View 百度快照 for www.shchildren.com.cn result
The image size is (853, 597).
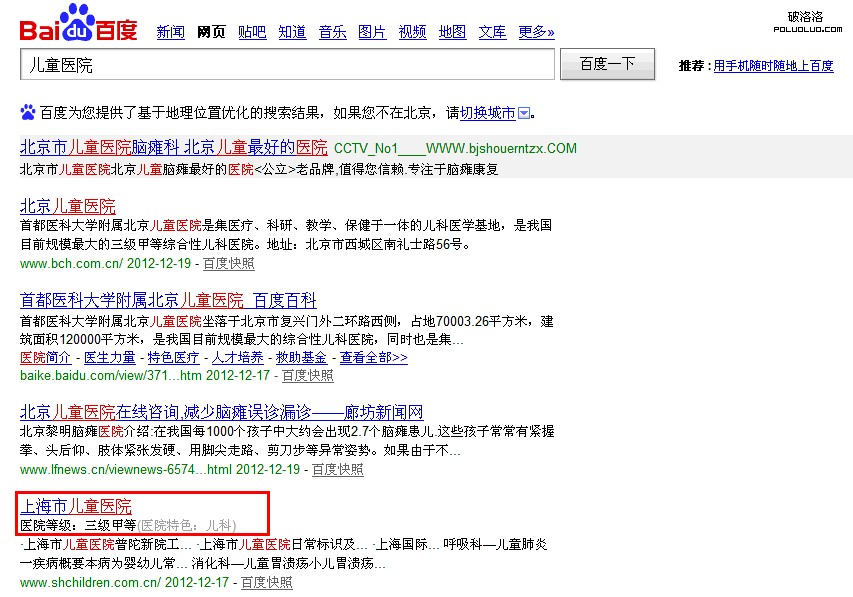click(x=267, y=582)
